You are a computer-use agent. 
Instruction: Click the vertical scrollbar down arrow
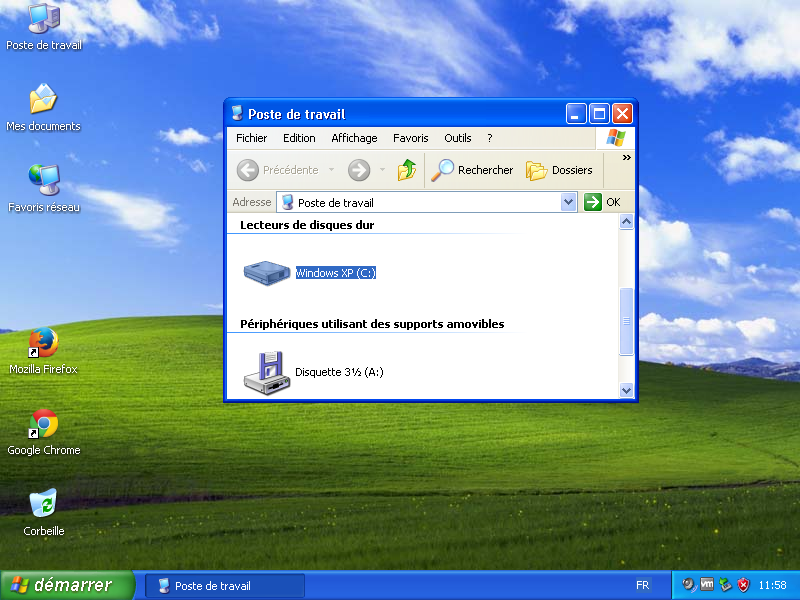627,391
